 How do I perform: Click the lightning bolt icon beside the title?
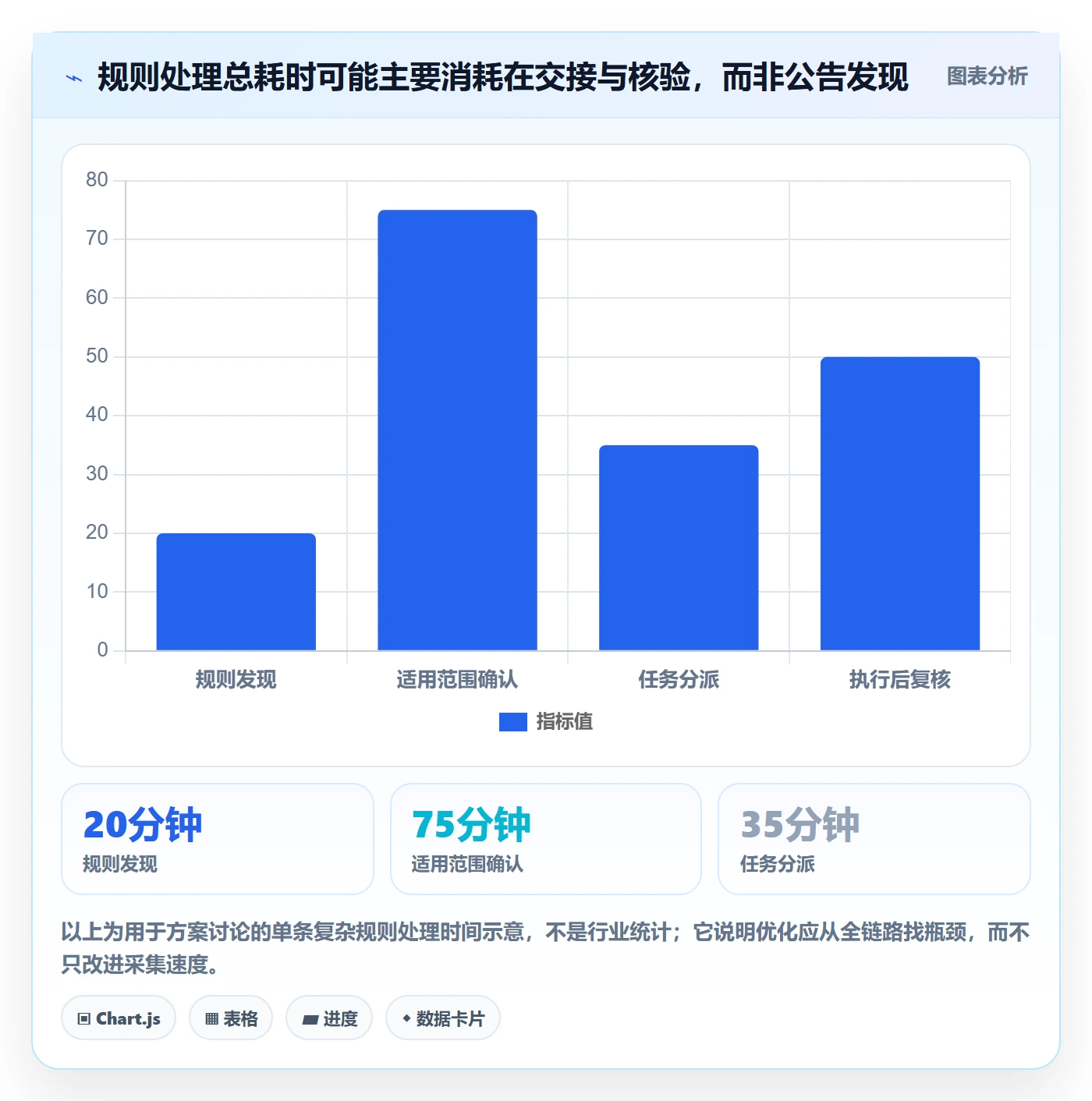(74, 78)
